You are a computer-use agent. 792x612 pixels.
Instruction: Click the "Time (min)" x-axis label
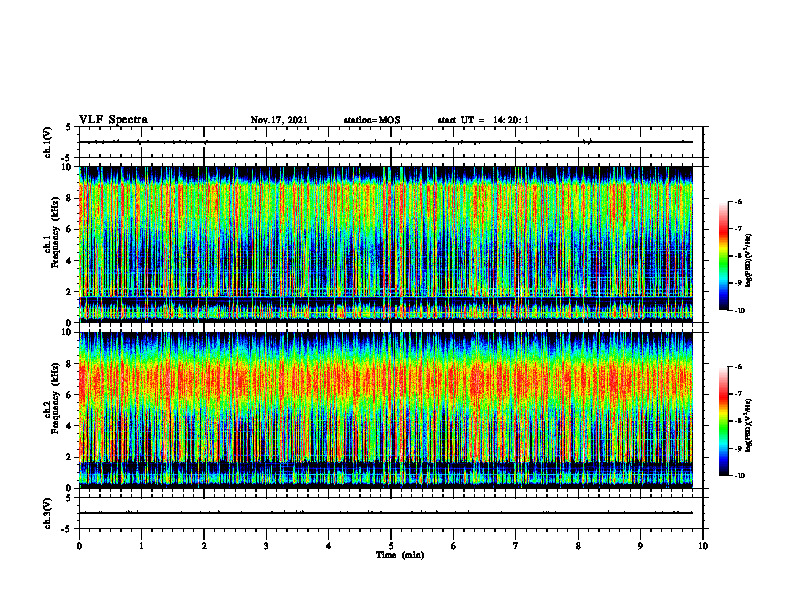click(400, 555)
